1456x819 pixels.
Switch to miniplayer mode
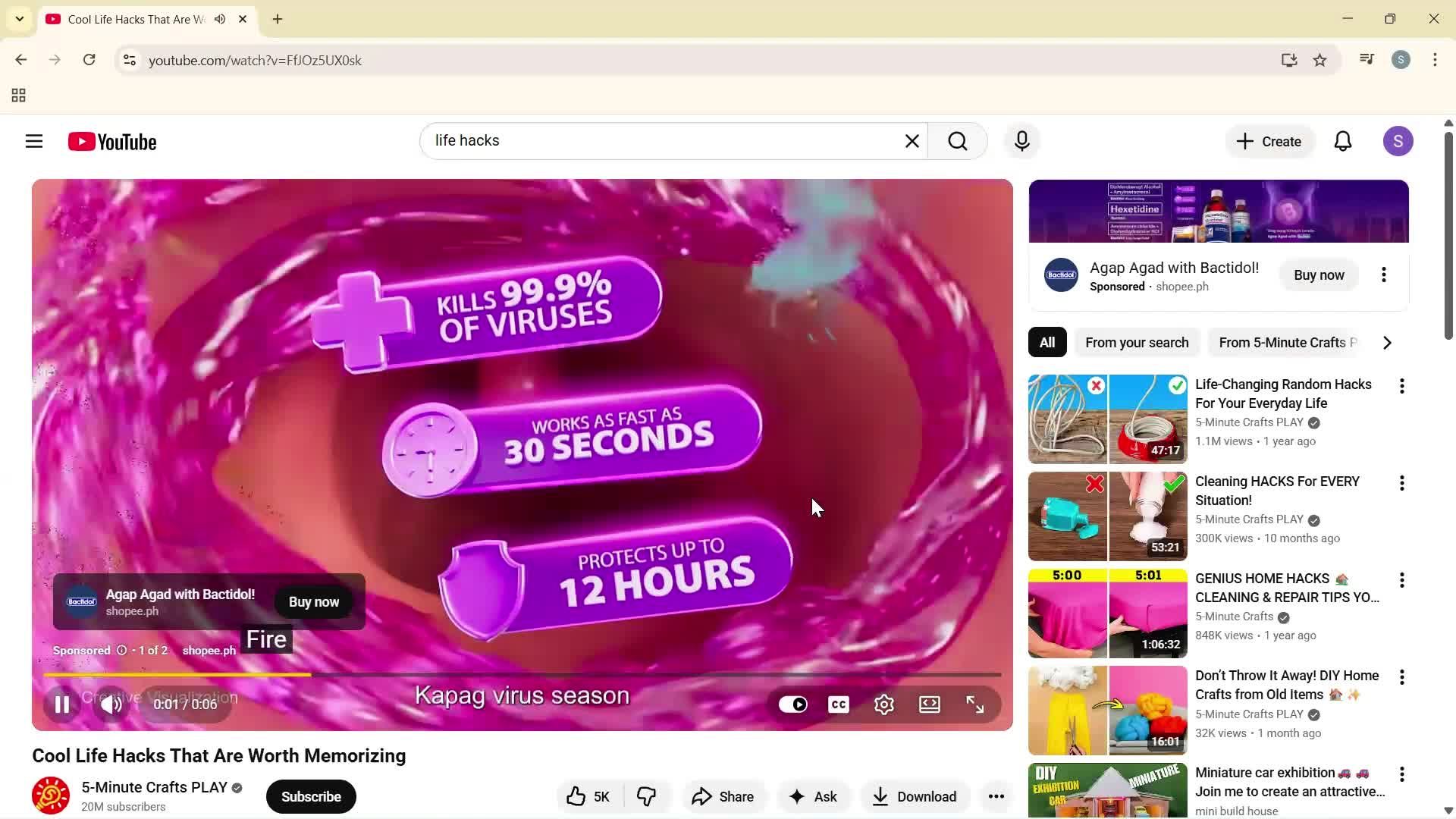point(929,704)
